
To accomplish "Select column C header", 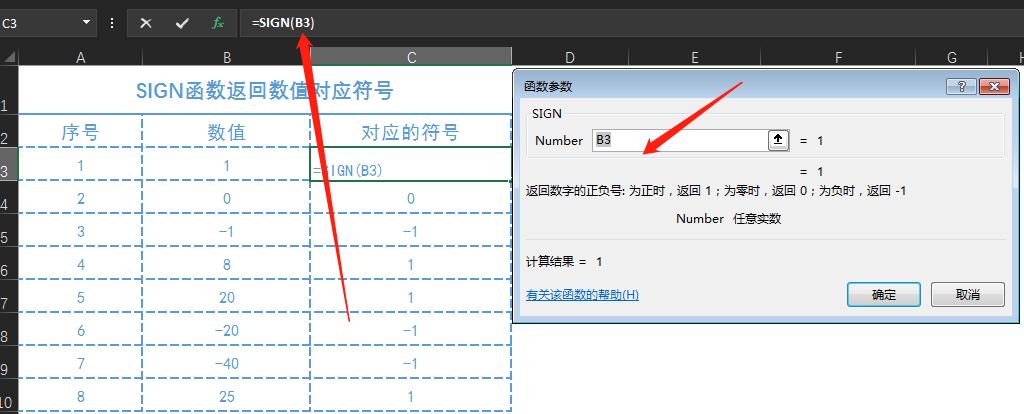I will pyautogui.click(x=411, y=57).
